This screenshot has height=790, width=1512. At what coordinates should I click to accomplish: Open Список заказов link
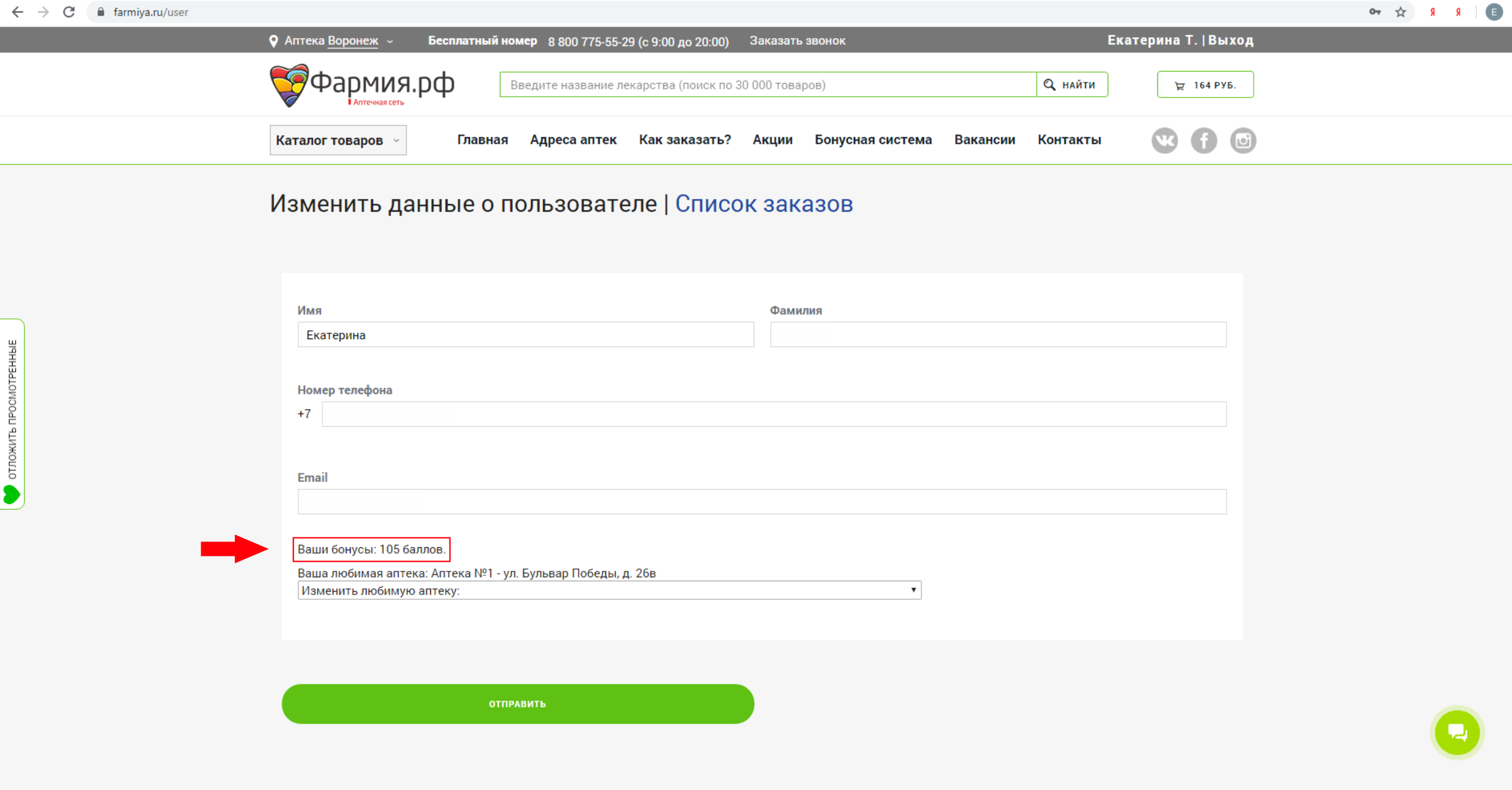click(x=763, y=204)
